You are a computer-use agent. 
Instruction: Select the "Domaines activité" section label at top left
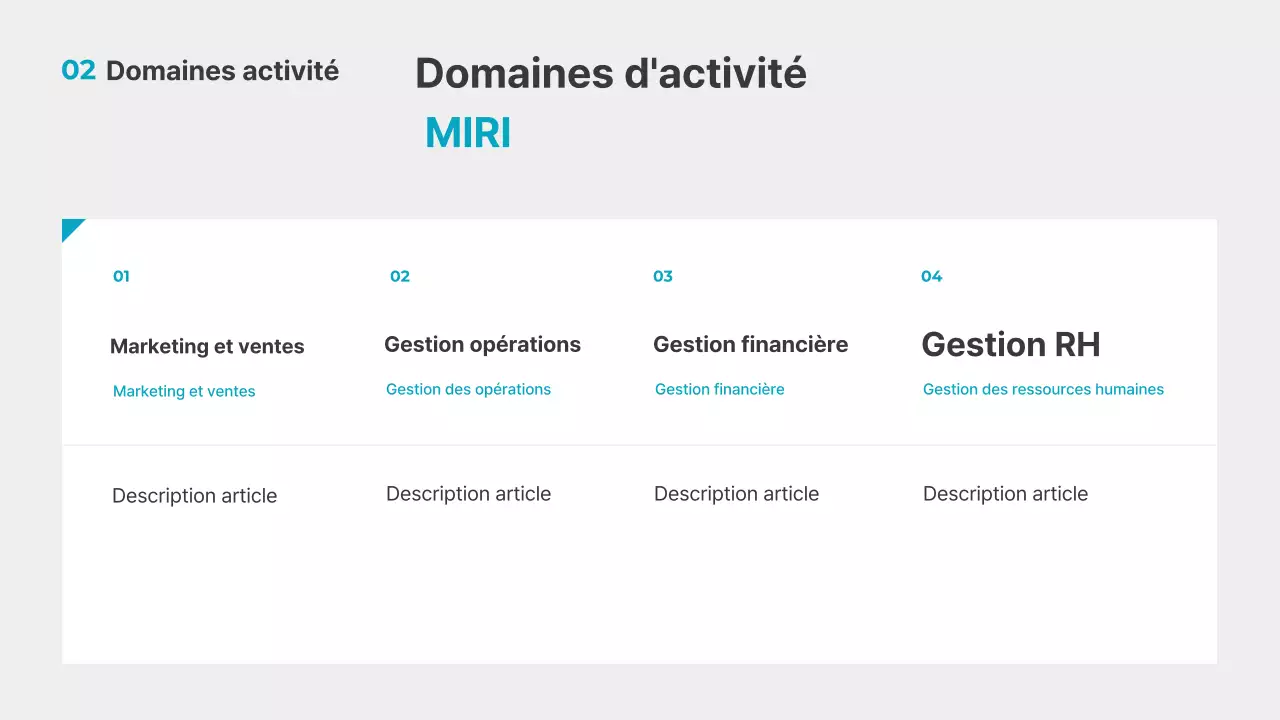point(222,71)
